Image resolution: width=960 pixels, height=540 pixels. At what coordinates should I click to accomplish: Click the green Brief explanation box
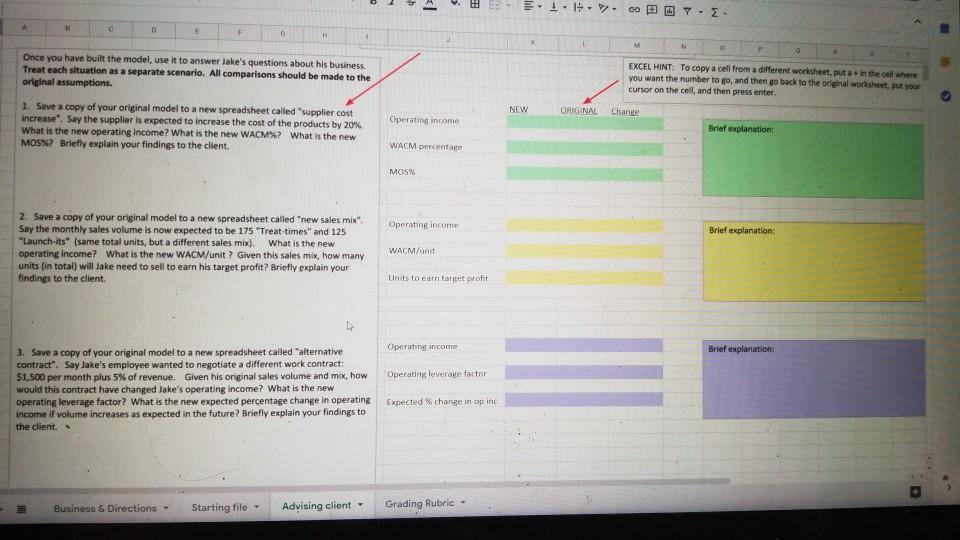(813, 159)
